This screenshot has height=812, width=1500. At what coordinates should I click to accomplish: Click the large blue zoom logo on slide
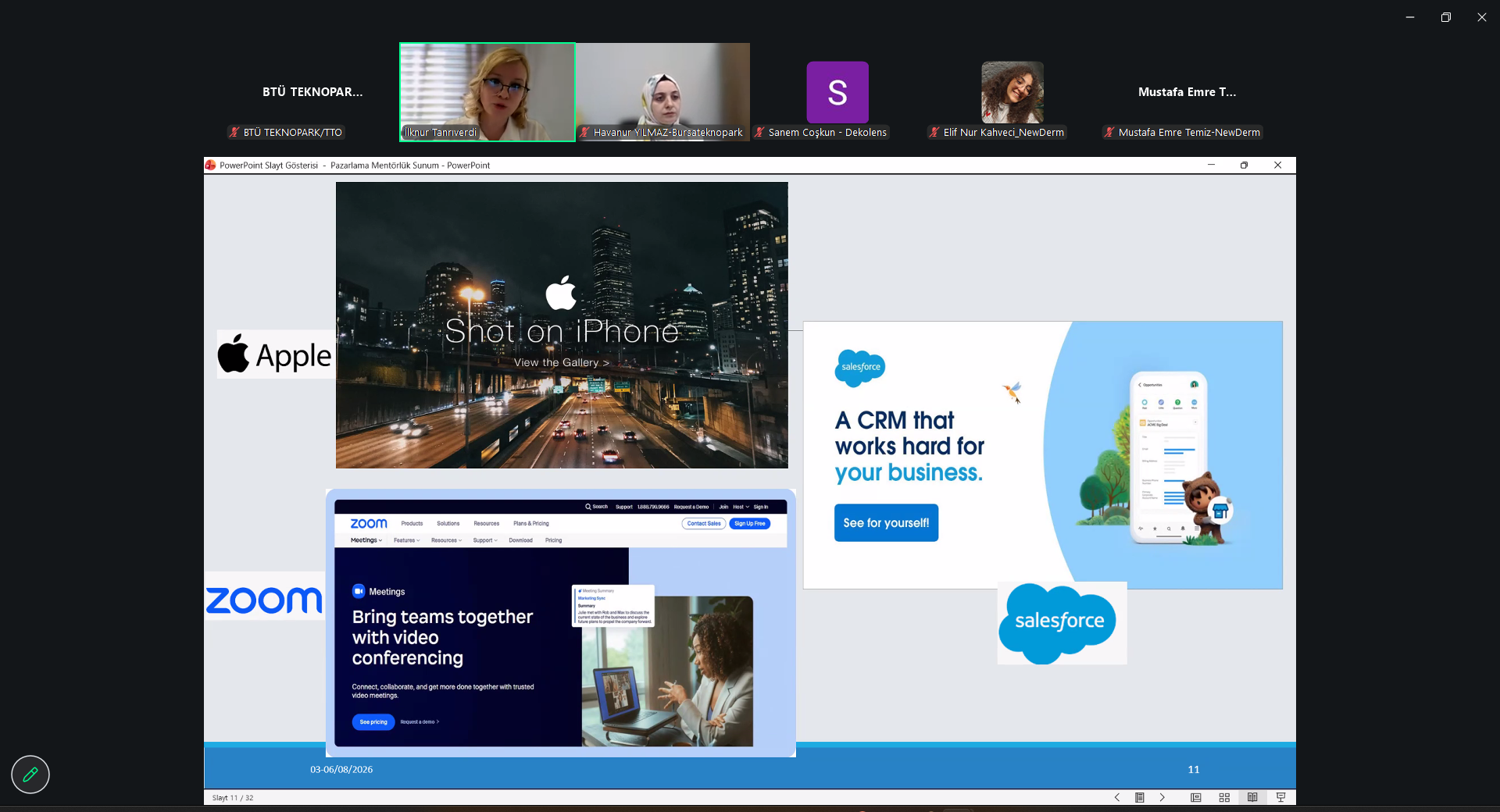point(264,600)
